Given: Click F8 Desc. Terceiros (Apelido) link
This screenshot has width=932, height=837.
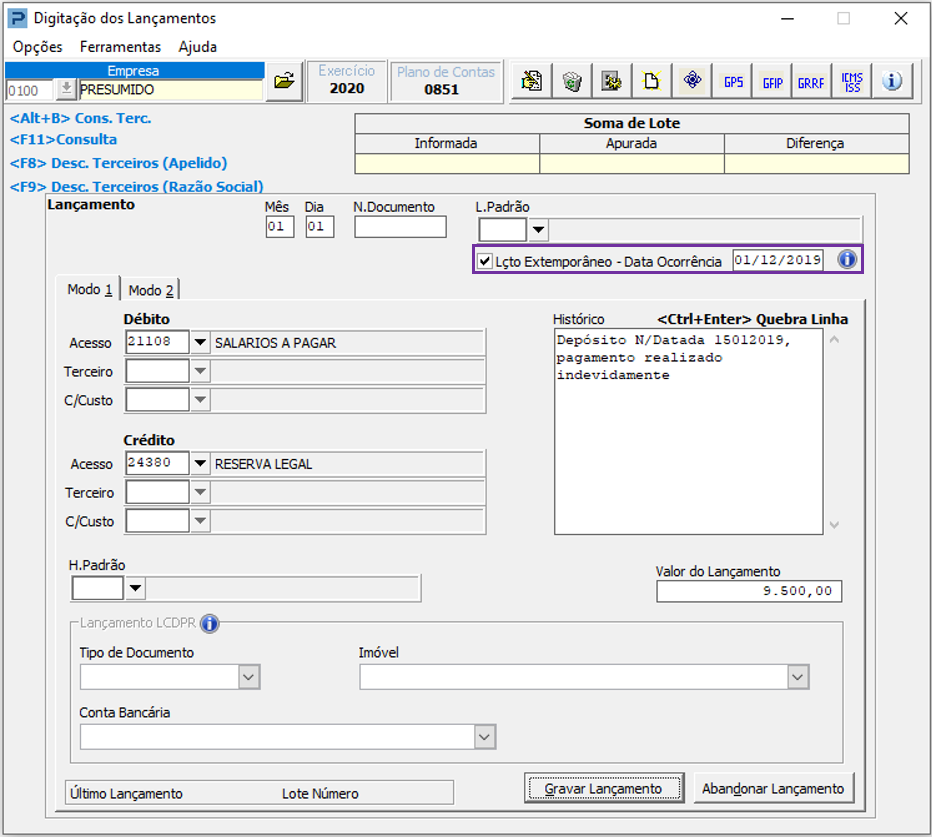Looking at the screenshot, I should pos(118,163).
